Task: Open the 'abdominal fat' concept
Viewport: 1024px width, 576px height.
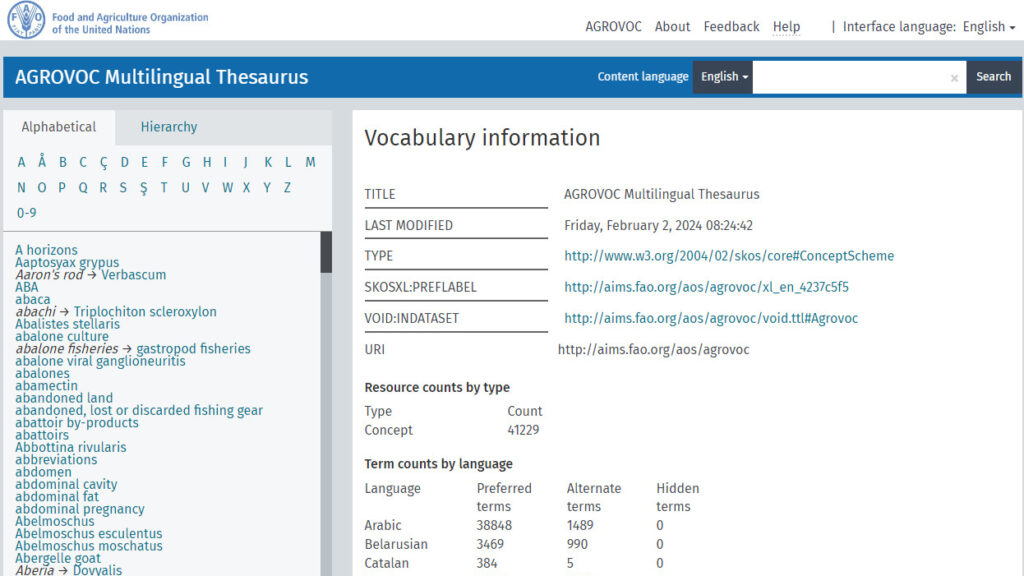Action: point(57,497)
